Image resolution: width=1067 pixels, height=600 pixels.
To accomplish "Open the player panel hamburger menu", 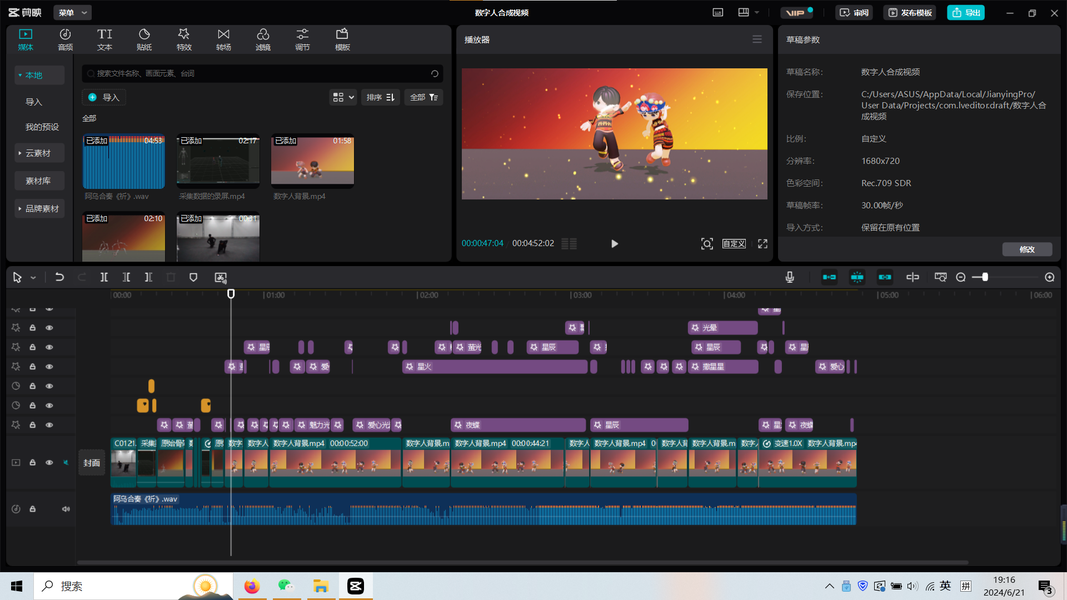I will pos(757,39).
